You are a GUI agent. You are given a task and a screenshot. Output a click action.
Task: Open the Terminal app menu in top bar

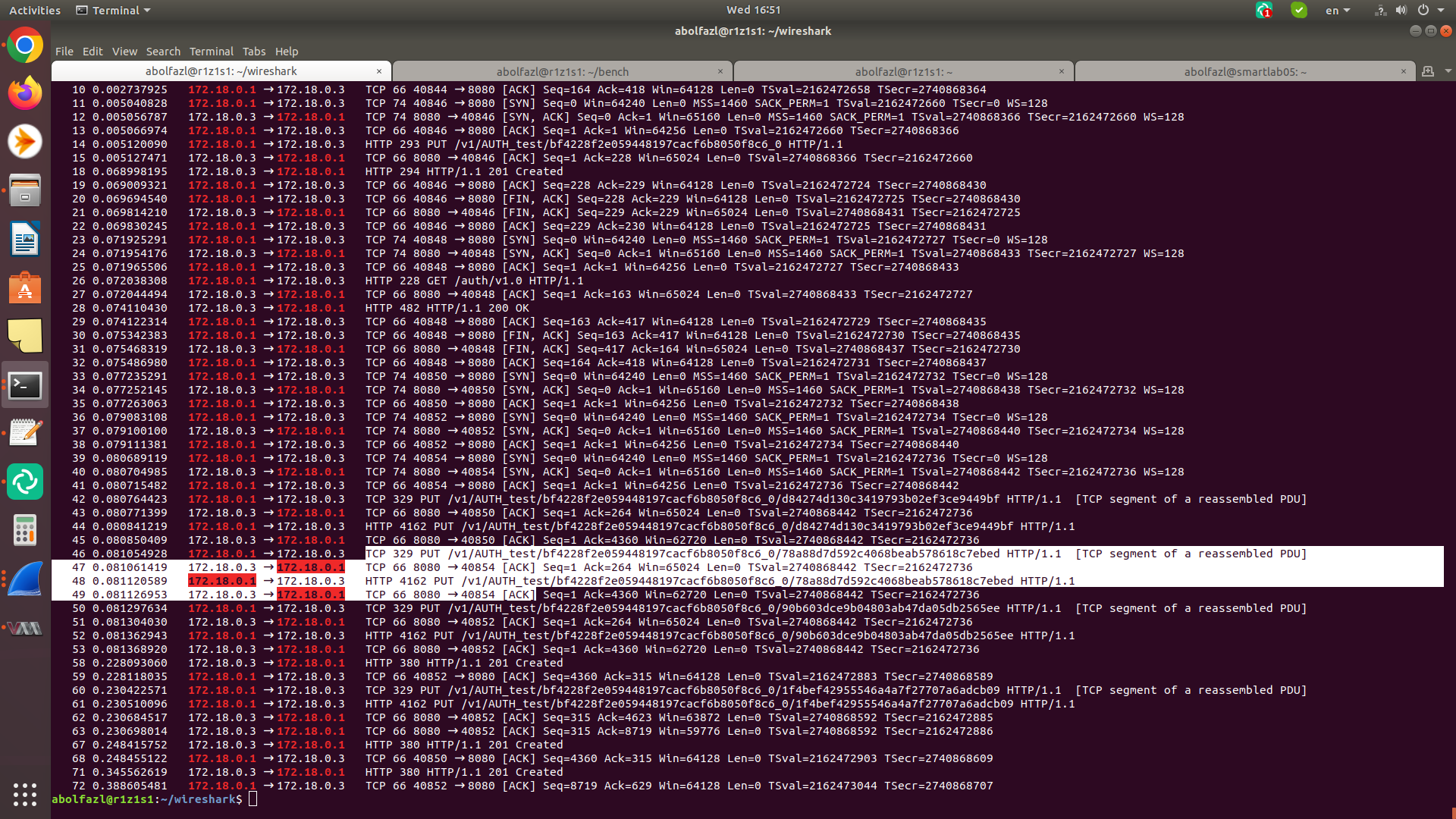point(114,11)
